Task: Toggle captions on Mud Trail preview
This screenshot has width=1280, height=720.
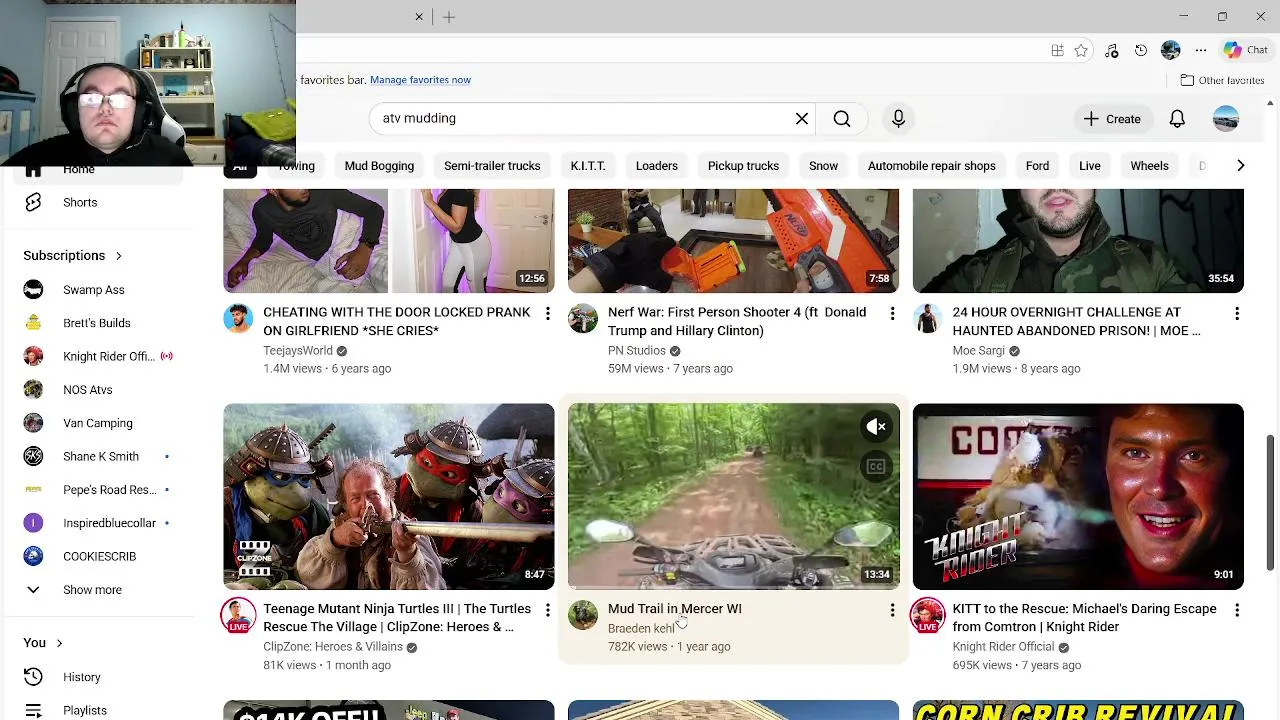Action: 876,466
